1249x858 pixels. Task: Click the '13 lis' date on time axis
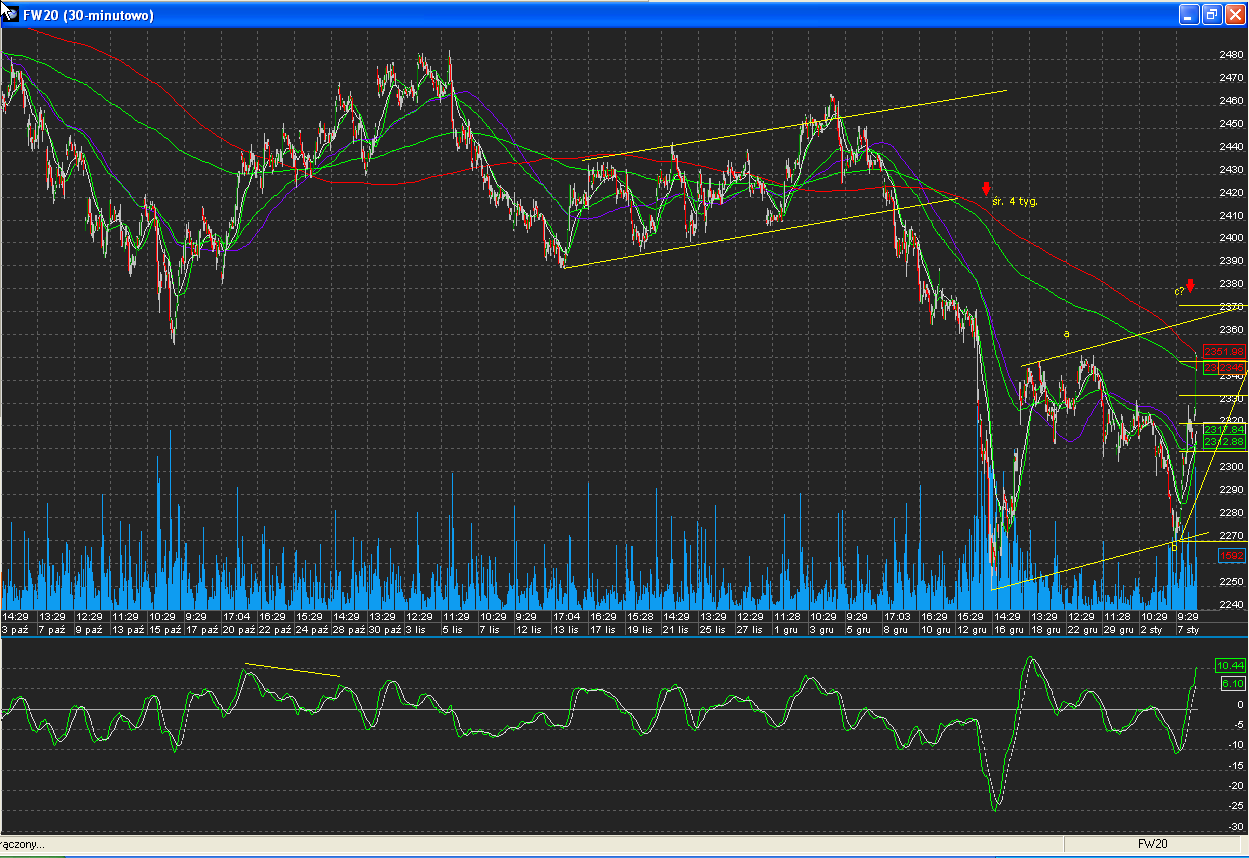pyautogui.click(x=567, y=630)
